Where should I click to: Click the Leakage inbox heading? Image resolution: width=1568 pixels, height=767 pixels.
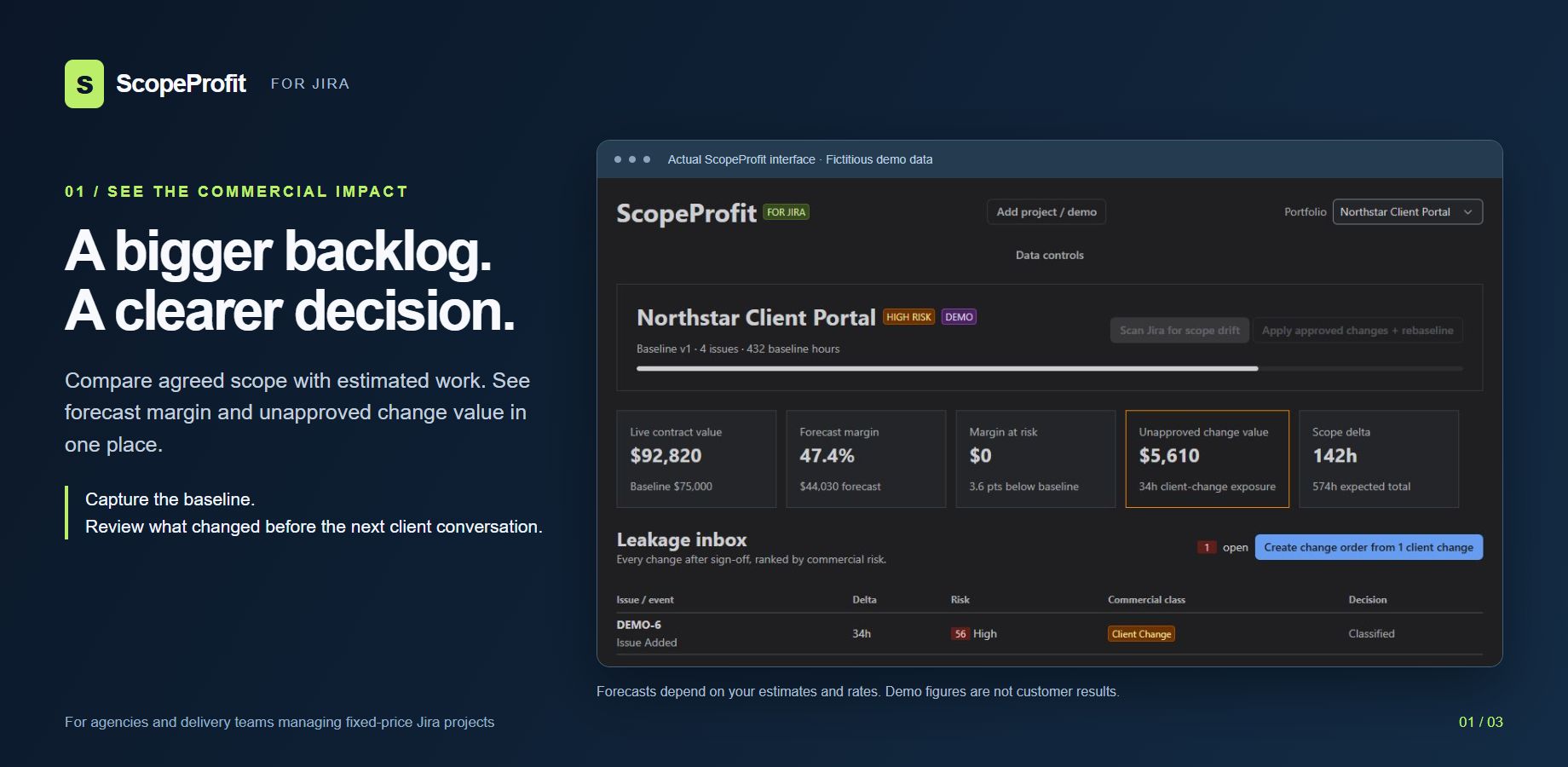(682, 539)
